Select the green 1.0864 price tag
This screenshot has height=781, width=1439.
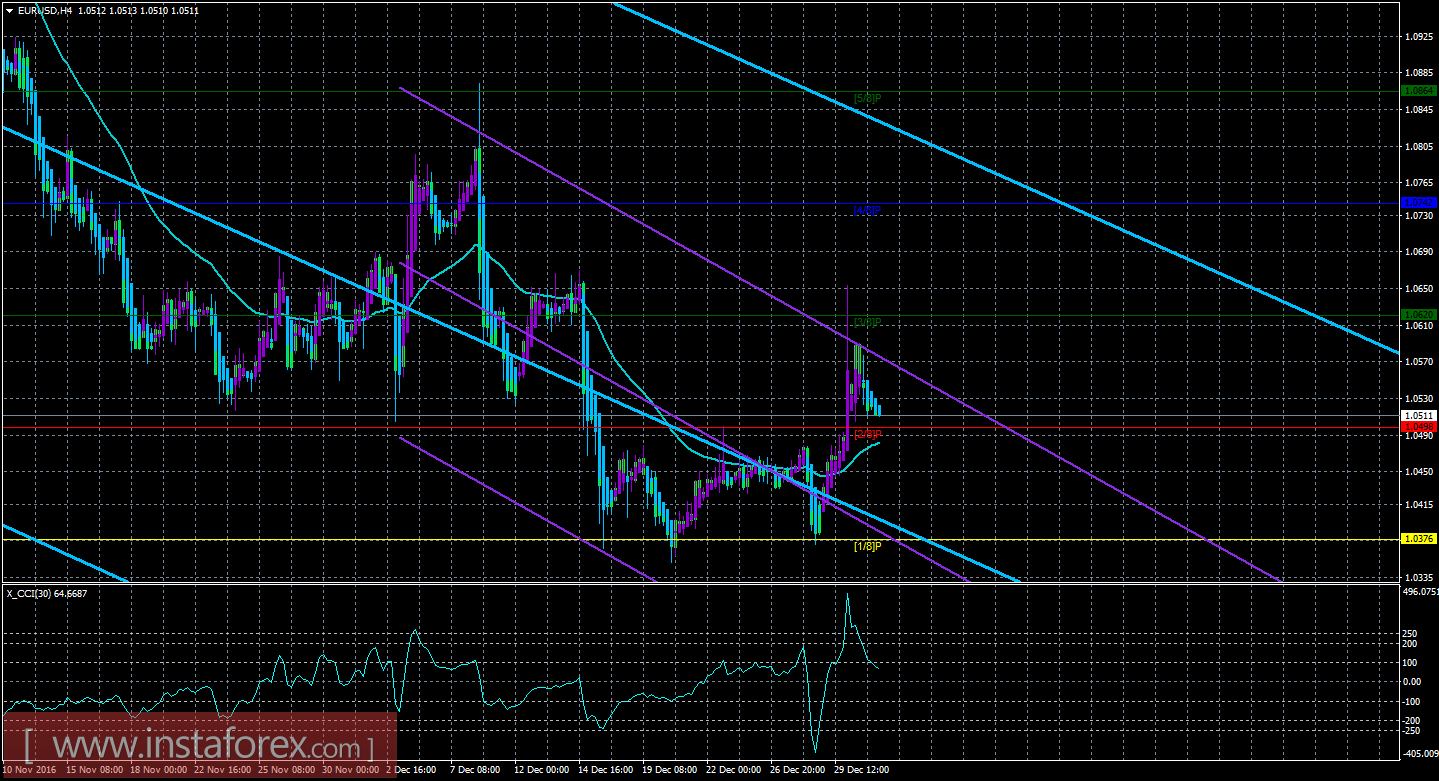pos(1420,90)
